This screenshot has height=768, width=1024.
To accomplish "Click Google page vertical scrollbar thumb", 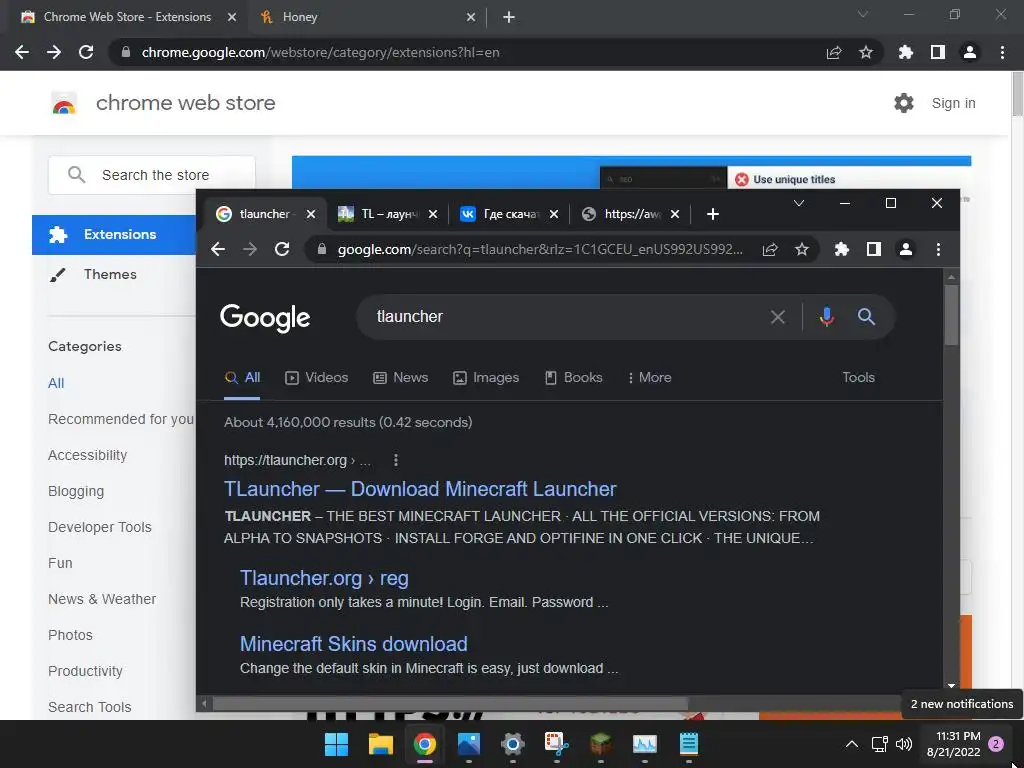I will [x=952, y=315].
